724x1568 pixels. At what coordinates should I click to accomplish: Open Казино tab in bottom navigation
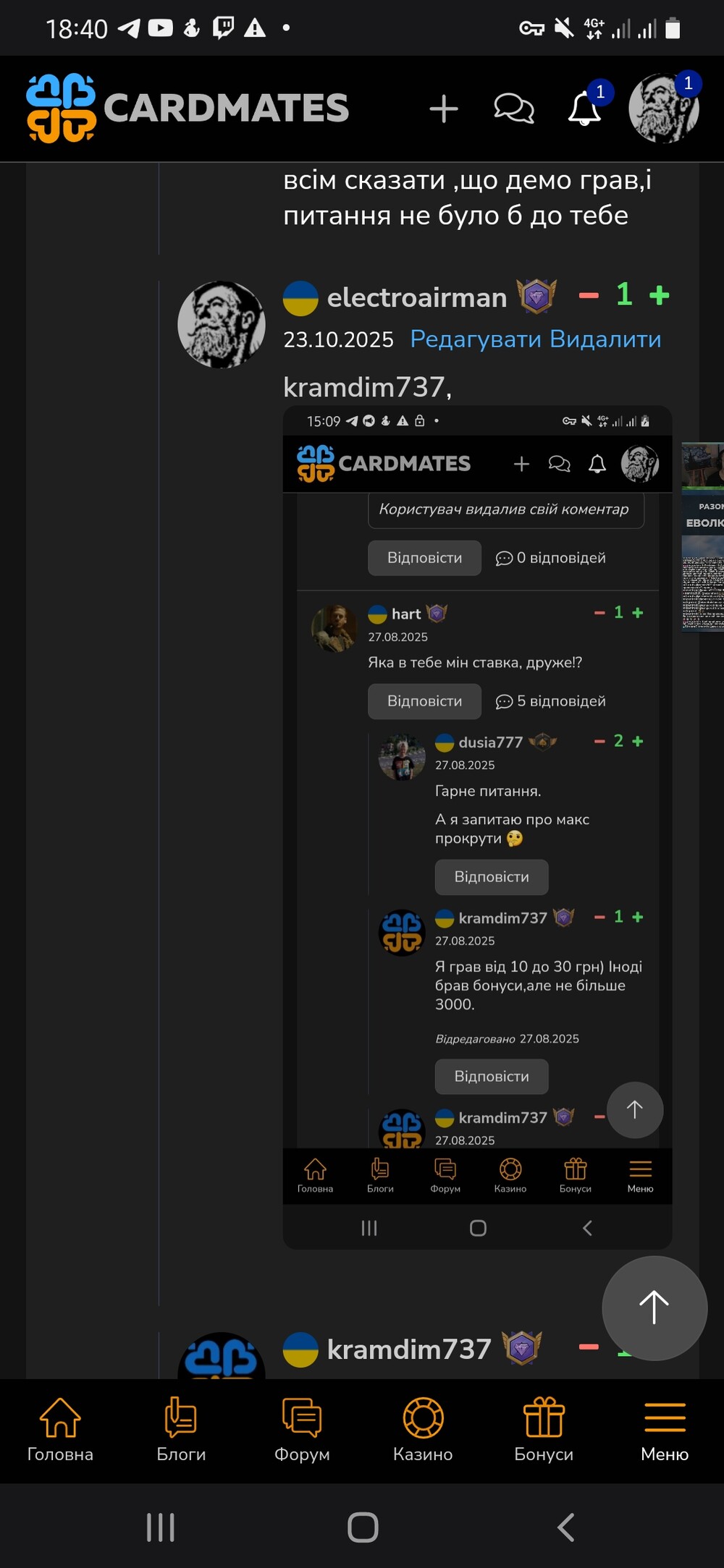pyautogui.click(x=423, y=1430)
